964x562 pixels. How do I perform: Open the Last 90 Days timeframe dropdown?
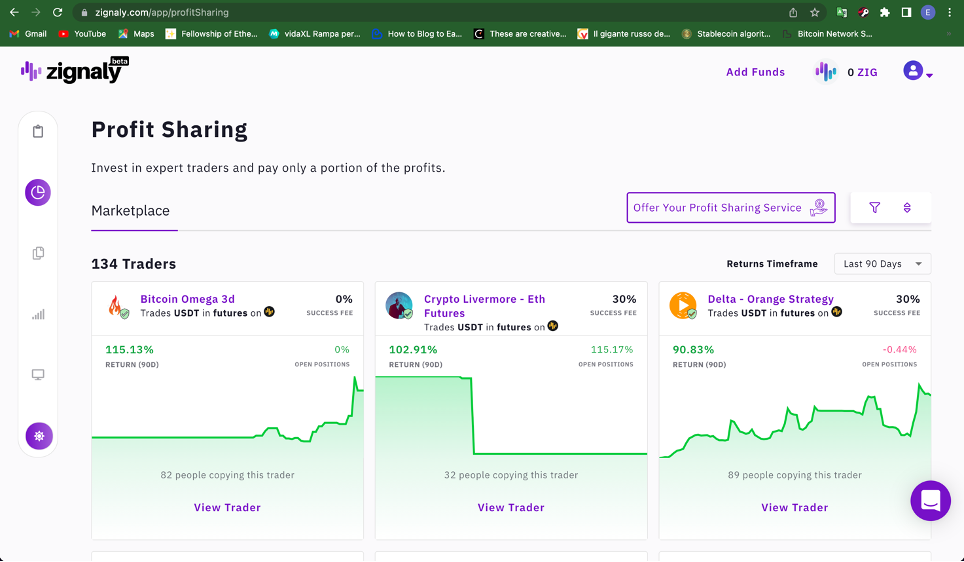click(x=882, y=264)
